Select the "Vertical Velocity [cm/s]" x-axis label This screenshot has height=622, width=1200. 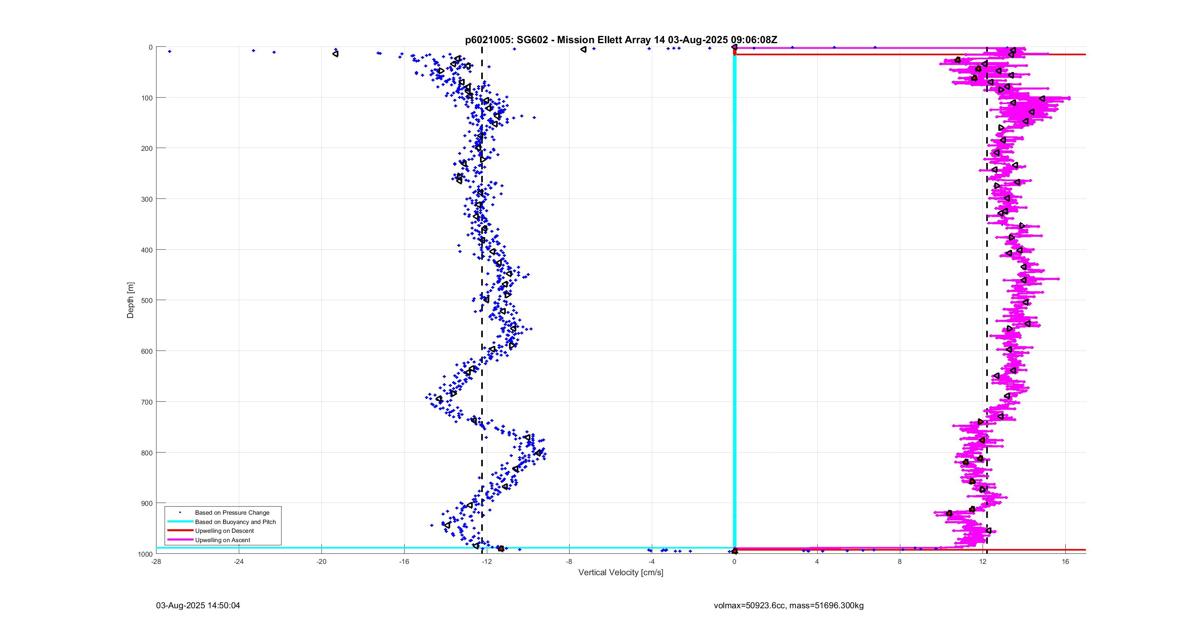point(621,573)
